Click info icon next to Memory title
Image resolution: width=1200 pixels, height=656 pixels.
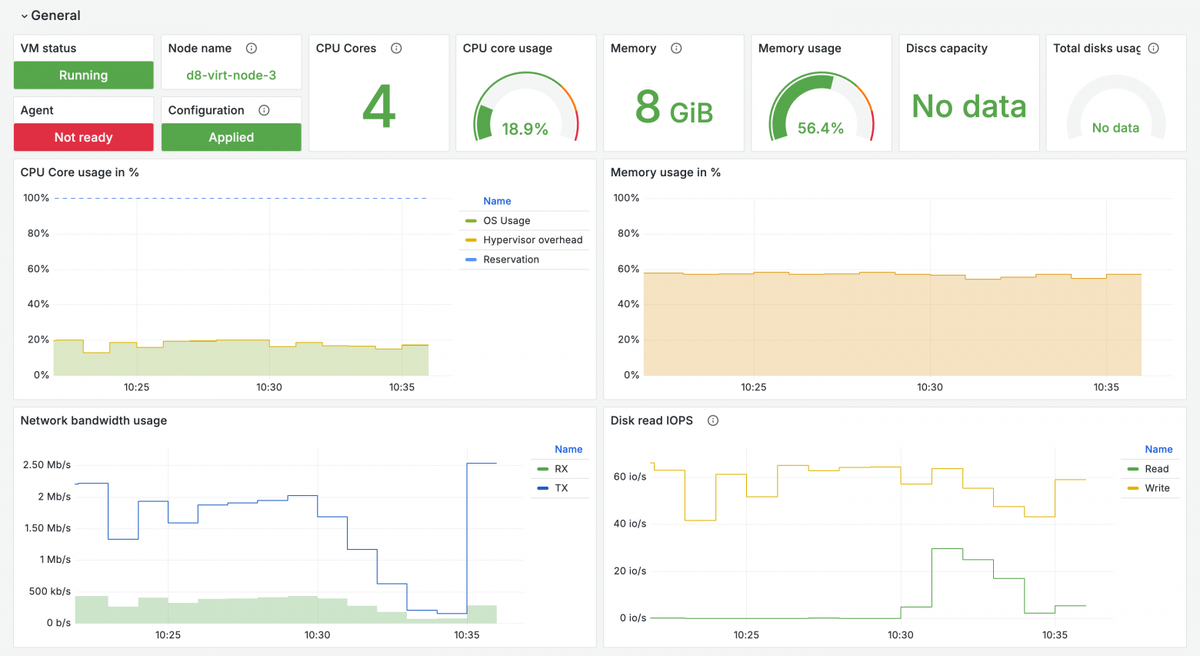pyautogui.click(x=676, y=48)
